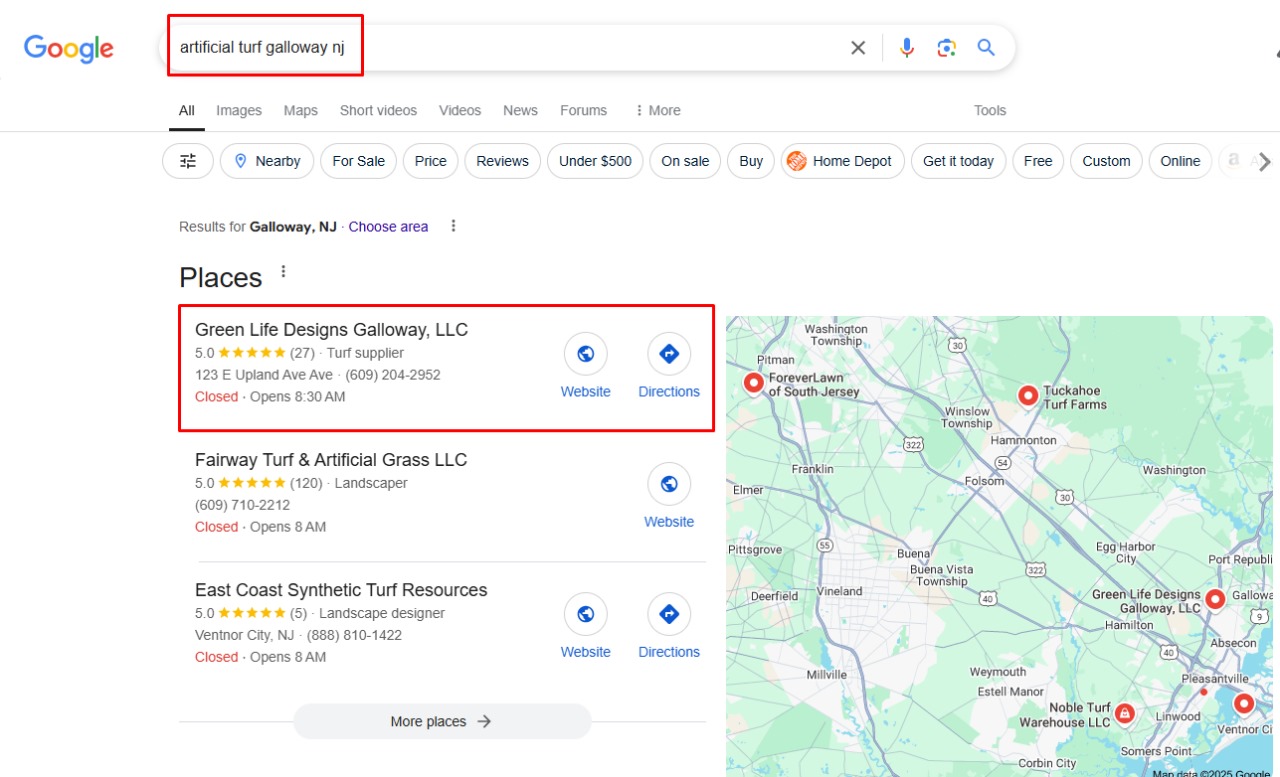Click the More places button
The height and width of the screenshot is (777, 1280).
(x=442, y=721)
